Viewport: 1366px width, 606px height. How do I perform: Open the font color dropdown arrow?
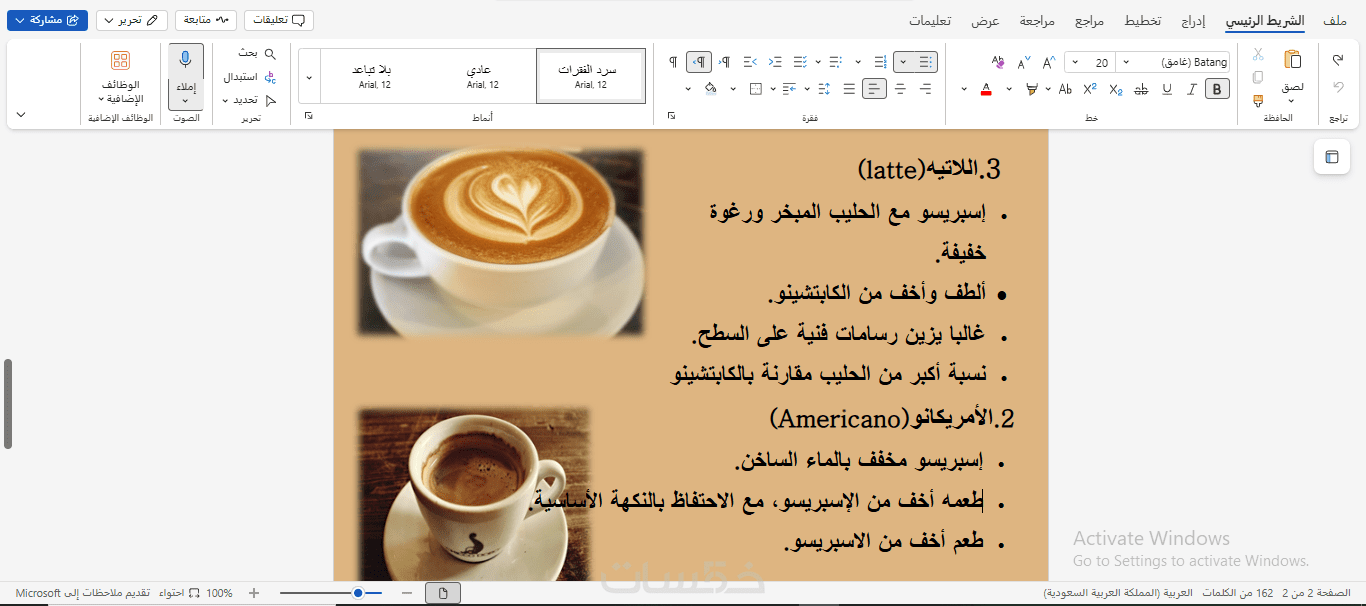(x=964, y=89)
